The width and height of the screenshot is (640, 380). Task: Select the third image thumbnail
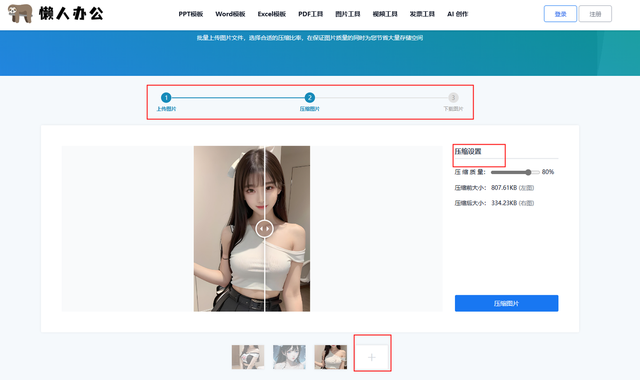pos(331,357)
